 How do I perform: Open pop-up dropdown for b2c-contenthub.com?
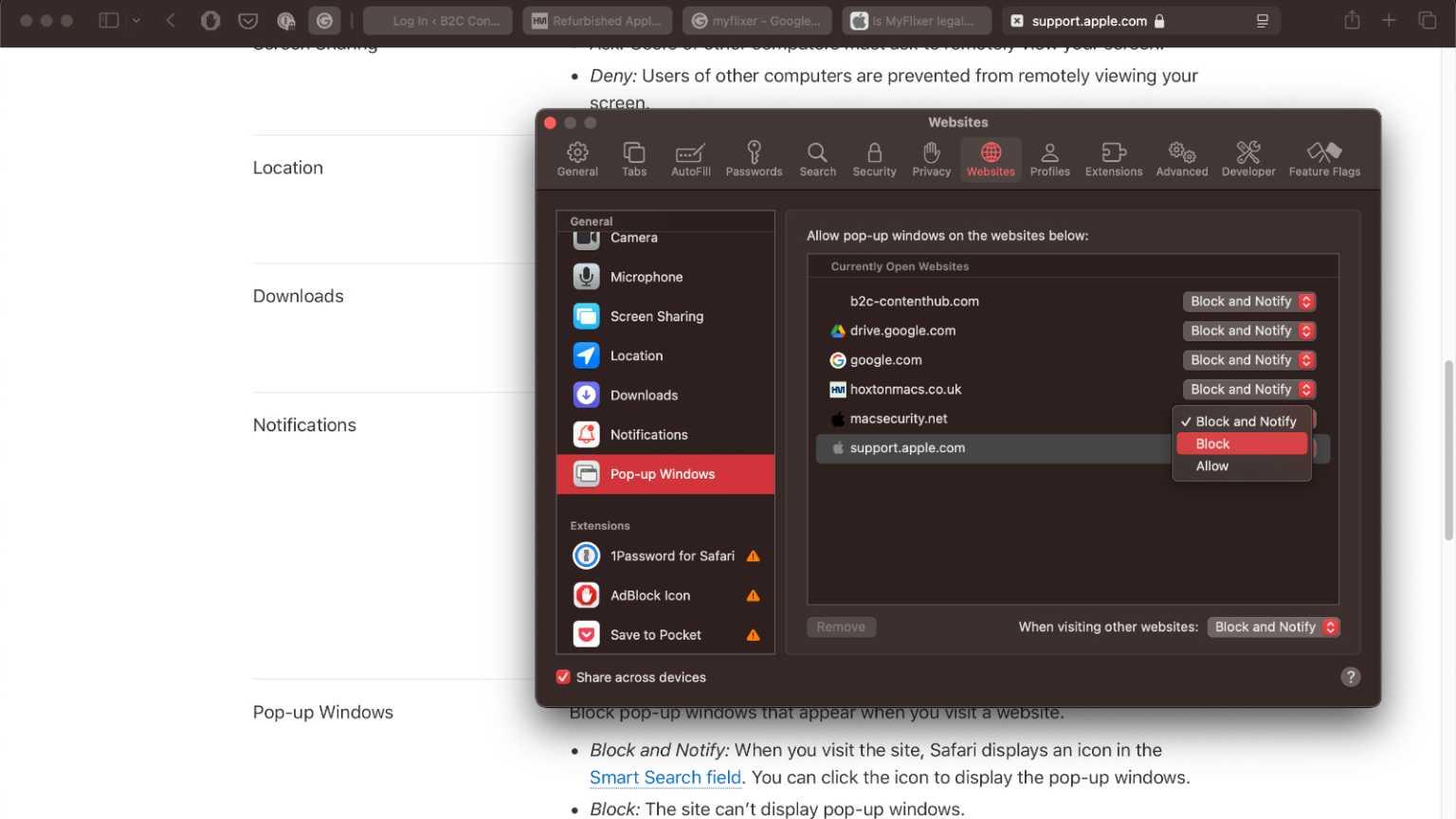pyautogui.click(x=1248, y=301)
